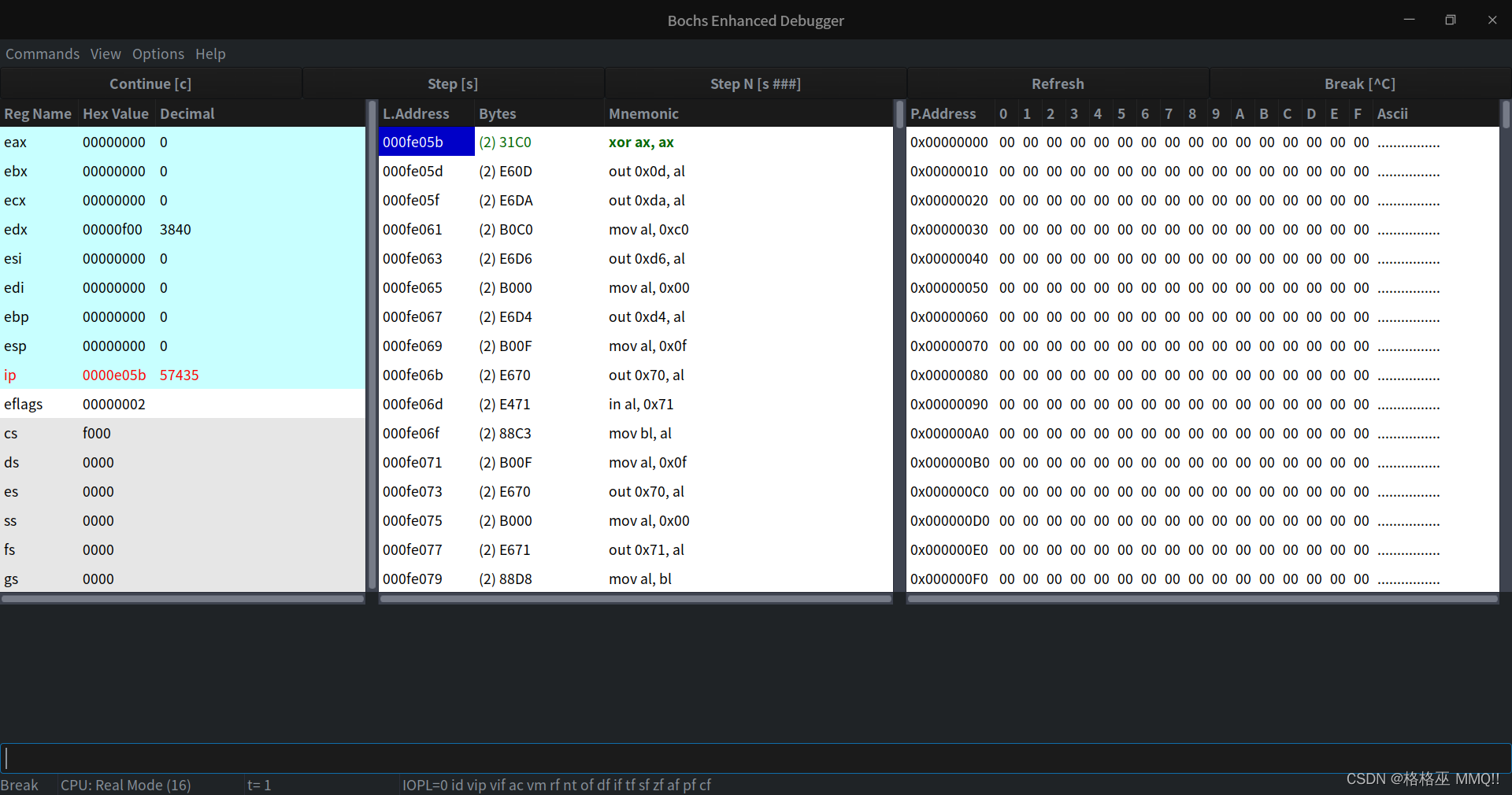The image size is (1512, 795).
Task: Click memory address 0x00000080 row
Action: tap(1203, 375)
